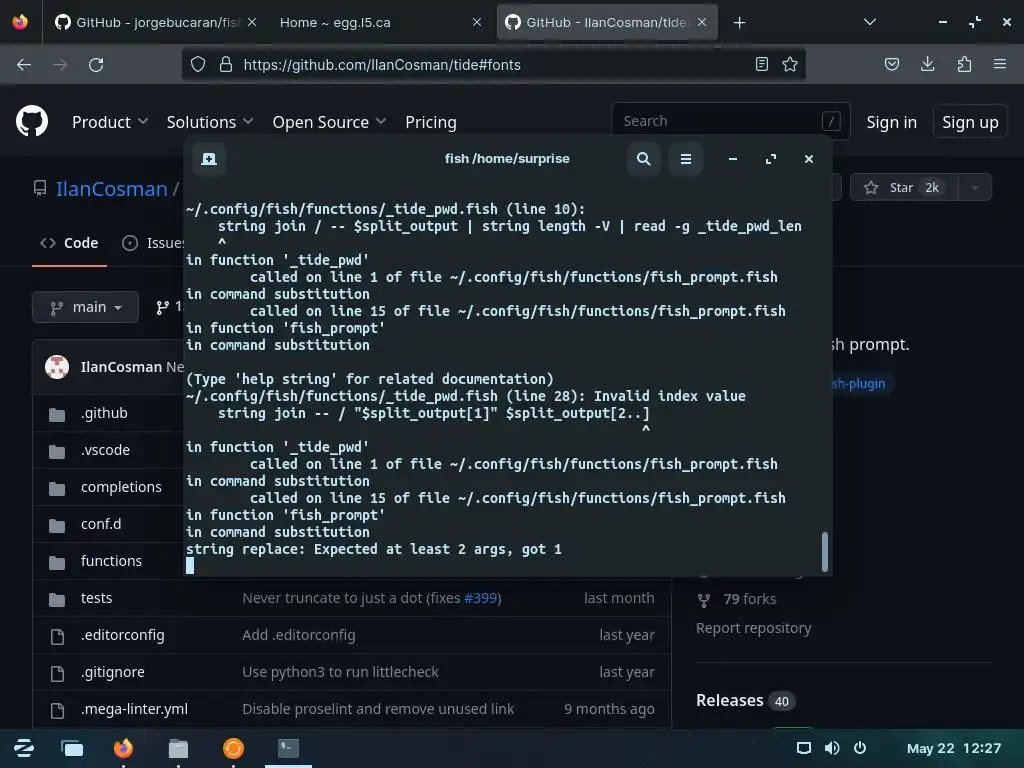Viewport: 1024px width, 768px height.
Task: Open the conf.d folder
Action: pyautogui.click(x=101, y=524)
